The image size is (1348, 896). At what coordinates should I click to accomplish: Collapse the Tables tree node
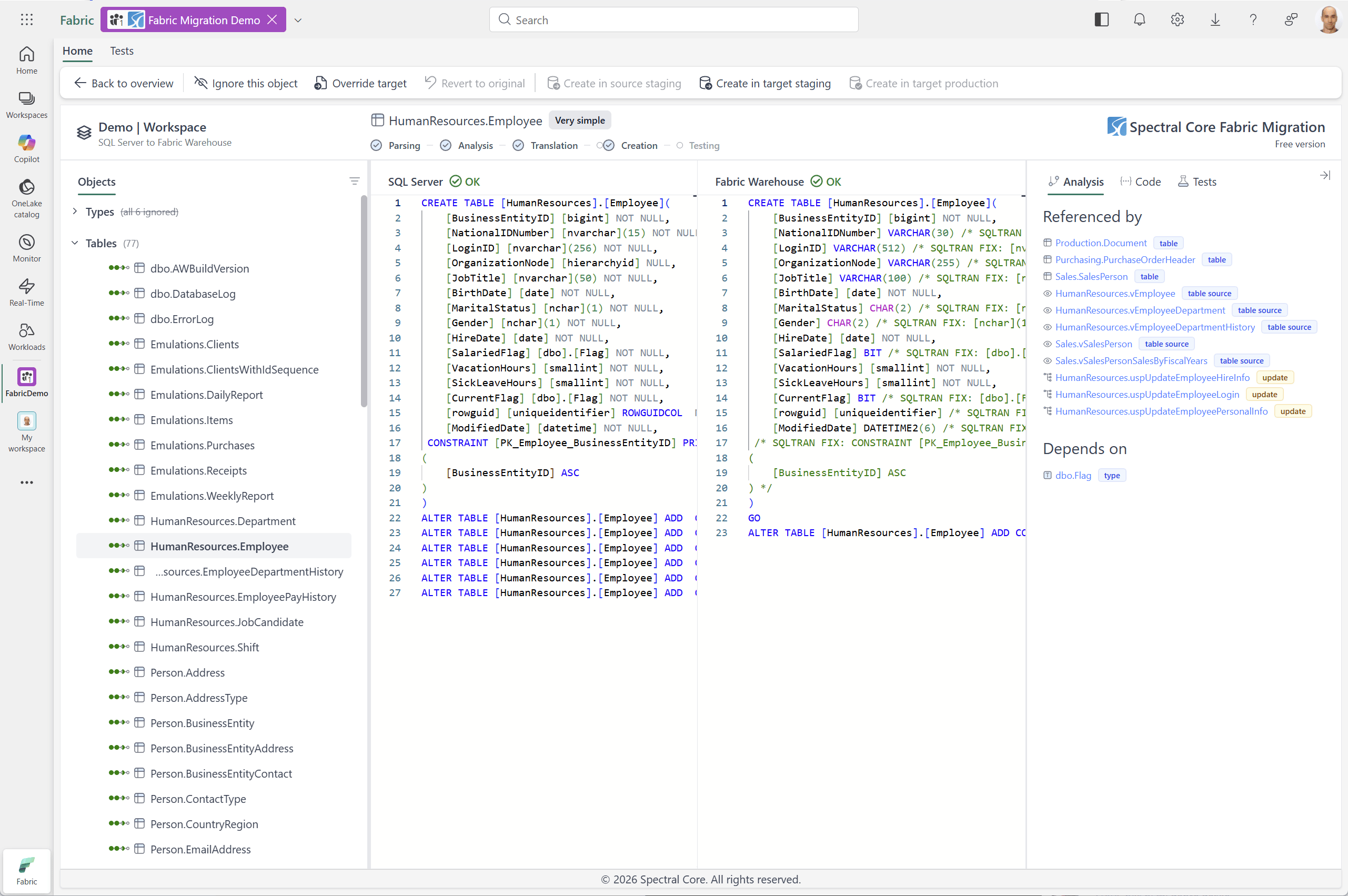pyautogui.click(x=75, y=243)
